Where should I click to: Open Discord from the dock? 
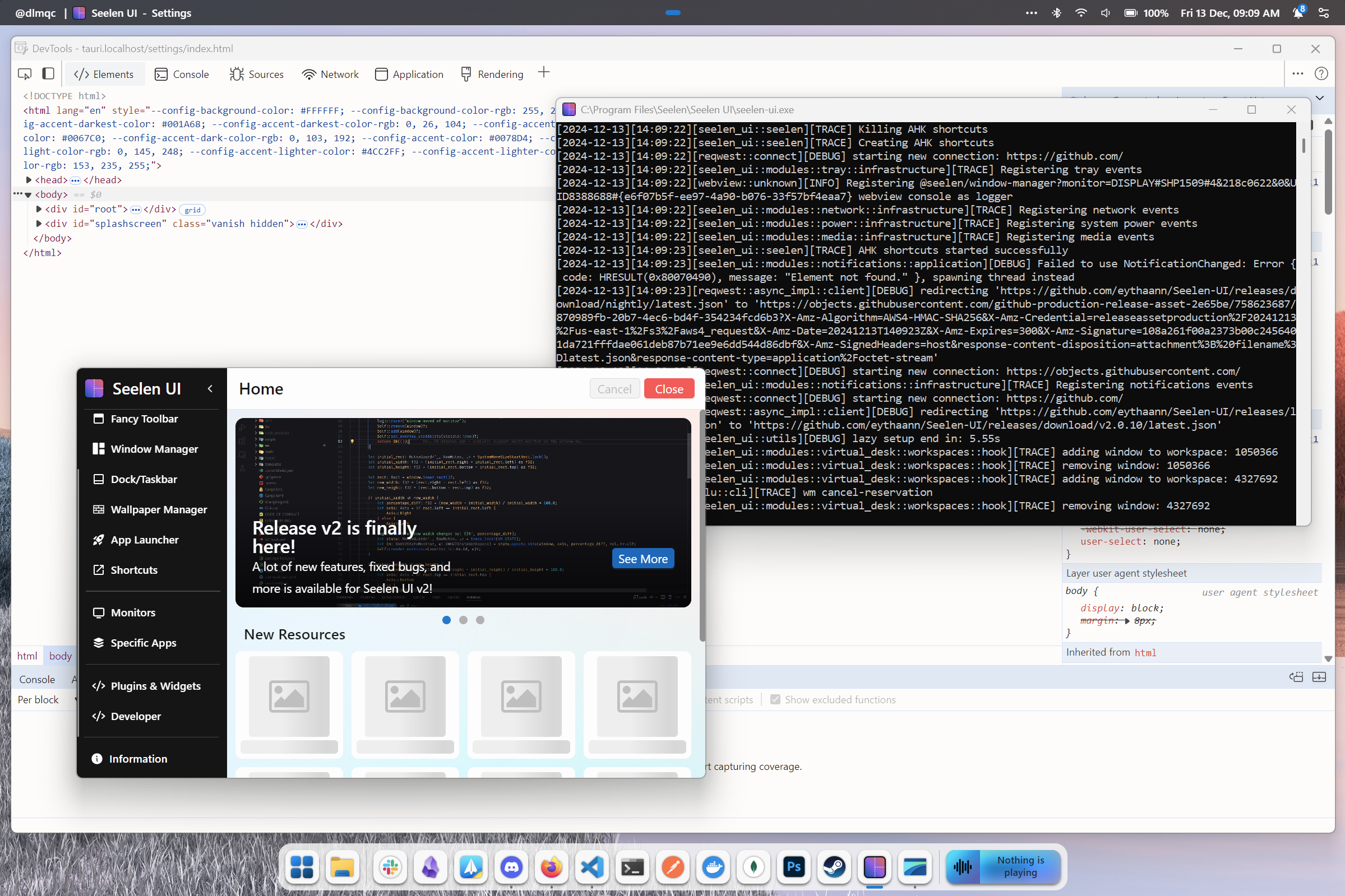[x=511, y=867]
